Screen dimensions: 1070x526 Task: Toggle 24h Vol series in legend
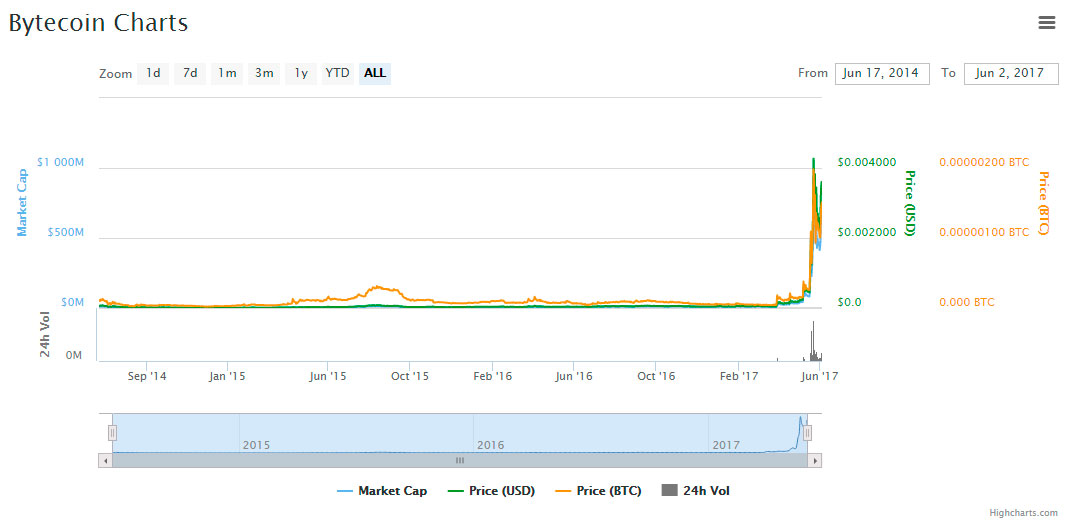pyautogui.click(x=696, y=491)
